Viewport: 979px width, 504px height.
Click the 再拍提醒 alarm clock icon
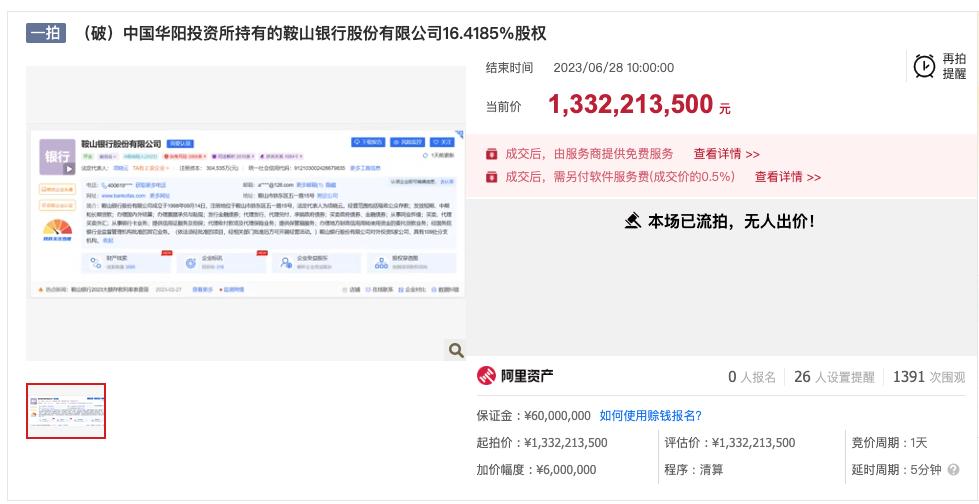tap(924, 66)
